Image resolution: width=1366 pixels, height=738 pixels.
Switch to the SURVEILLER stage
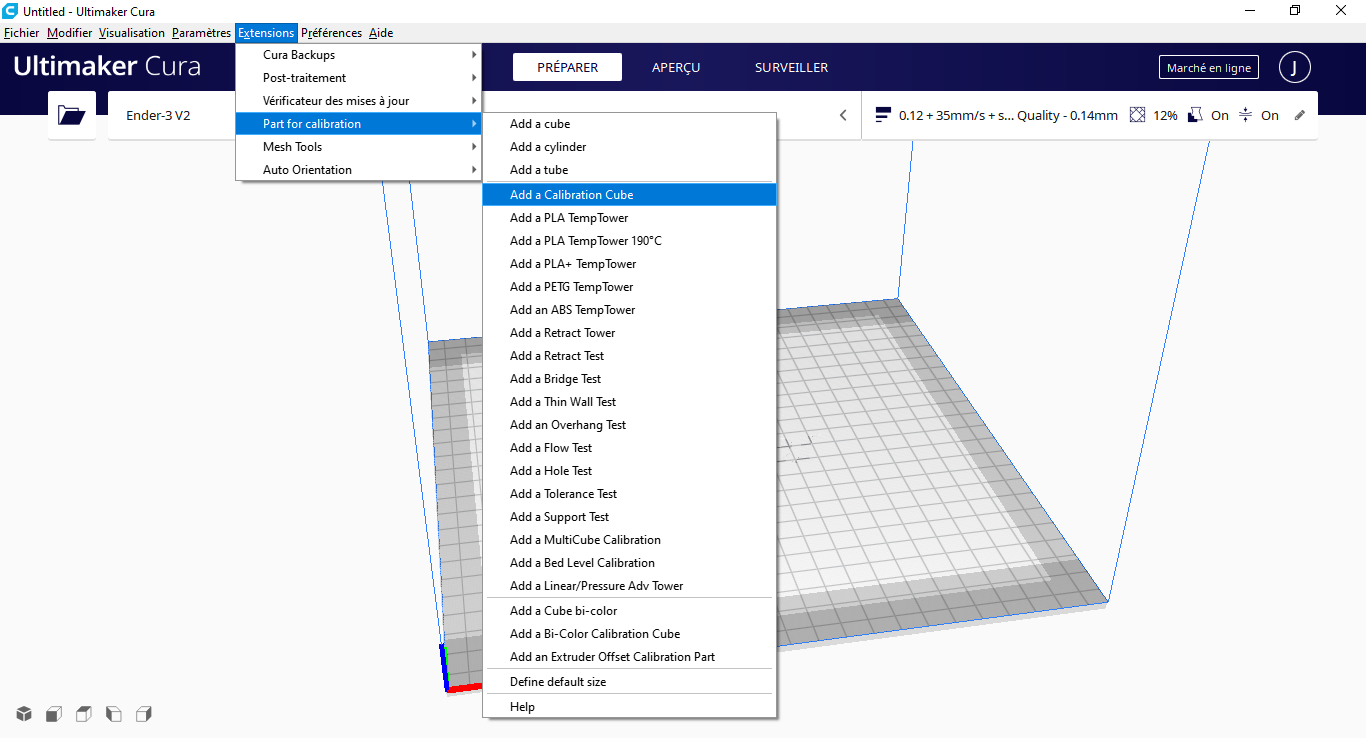tap(791, 68)
